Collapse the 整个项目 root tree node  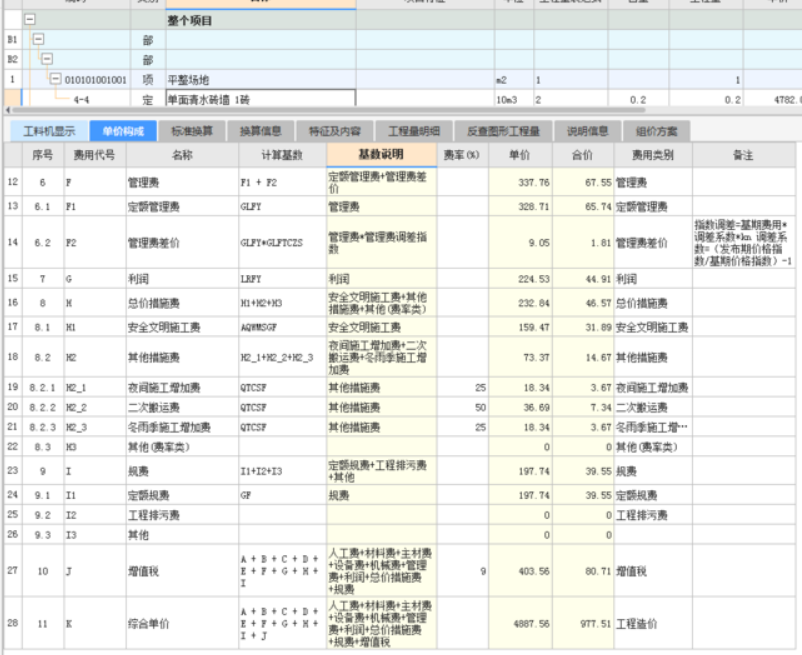pos(30,19)
